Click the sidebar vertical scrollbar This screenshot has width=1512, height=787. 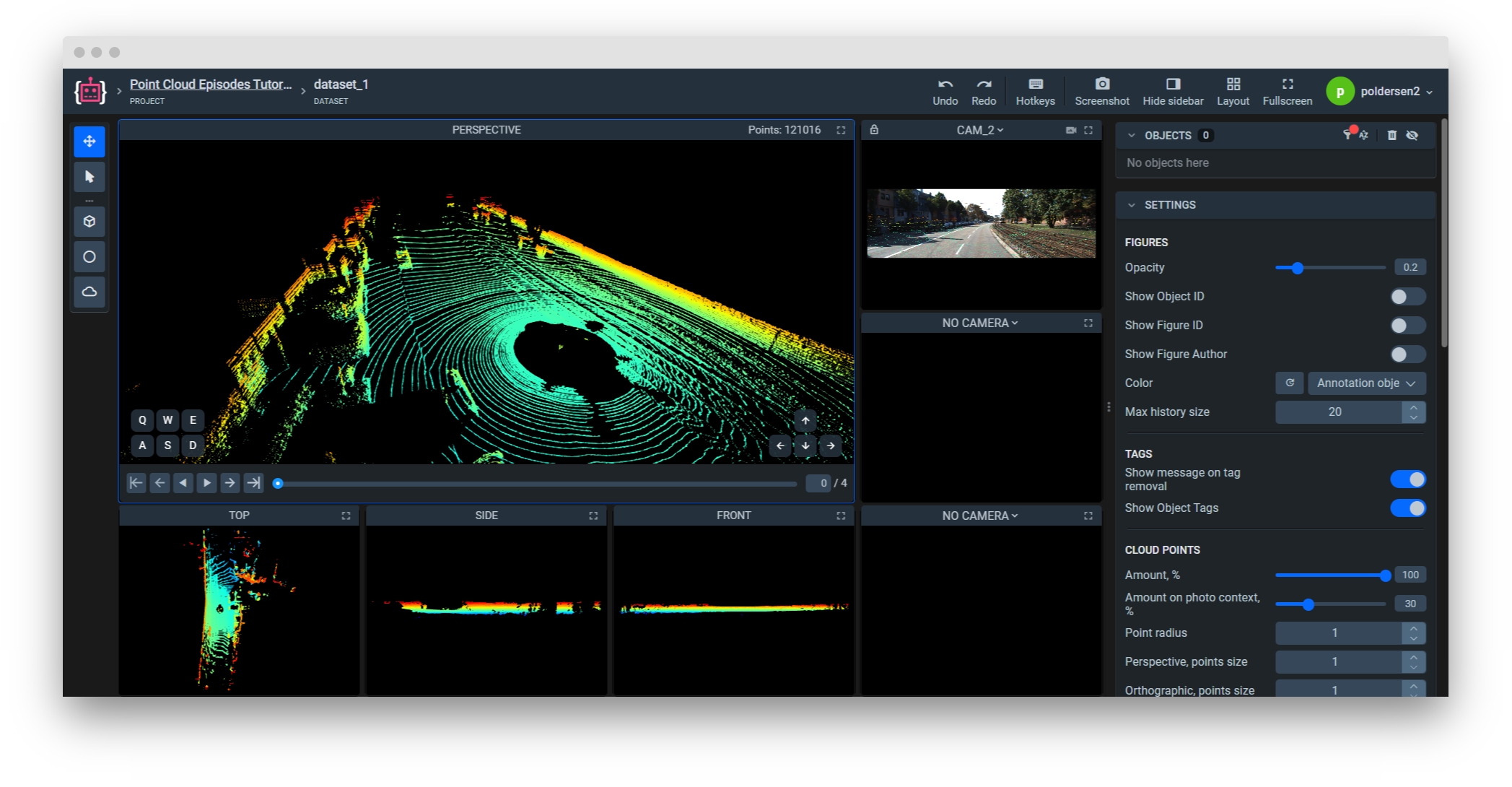[1444, 233]
